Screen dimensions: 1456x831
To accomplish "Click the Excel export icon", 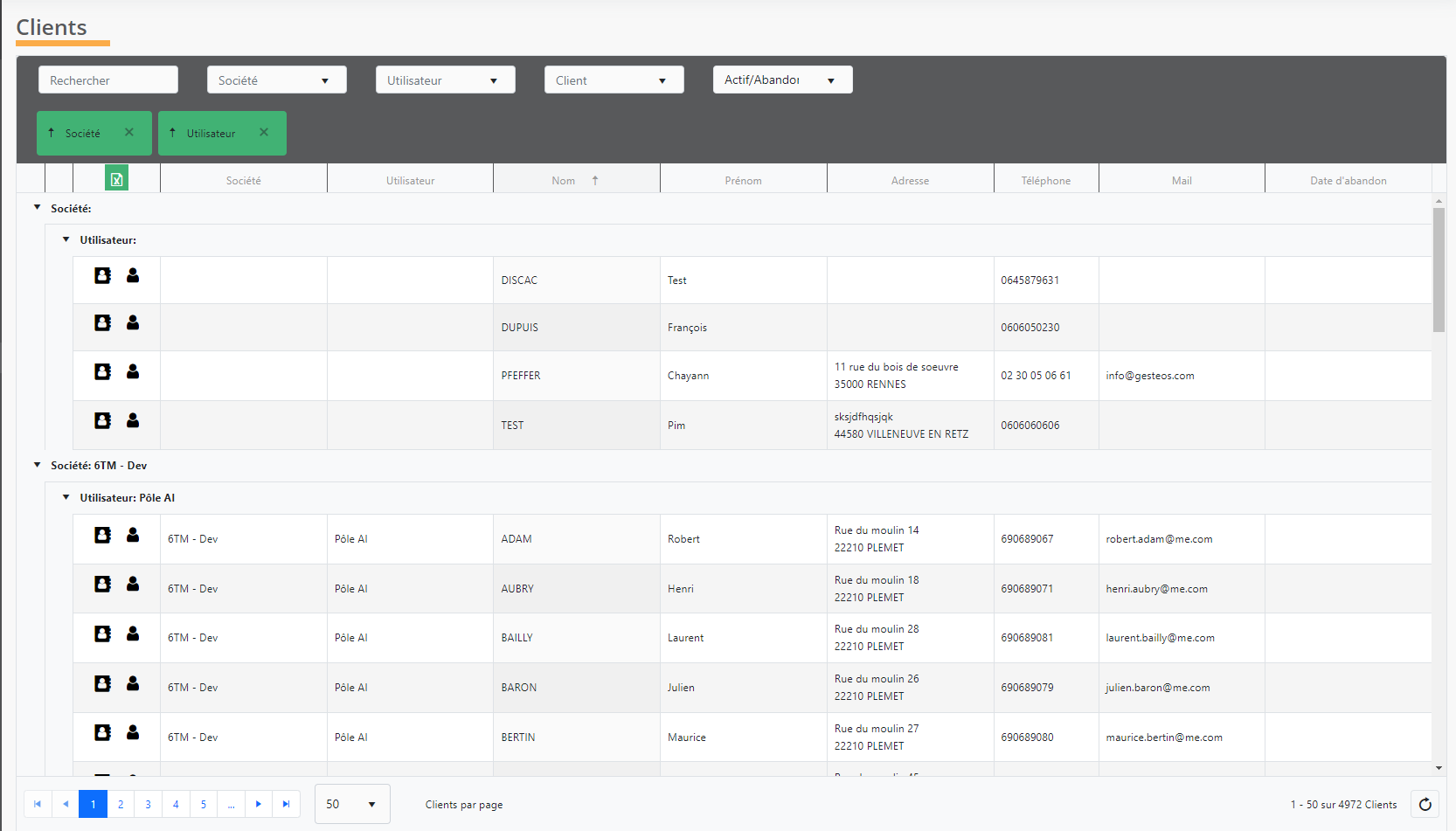I will (116, 178).
